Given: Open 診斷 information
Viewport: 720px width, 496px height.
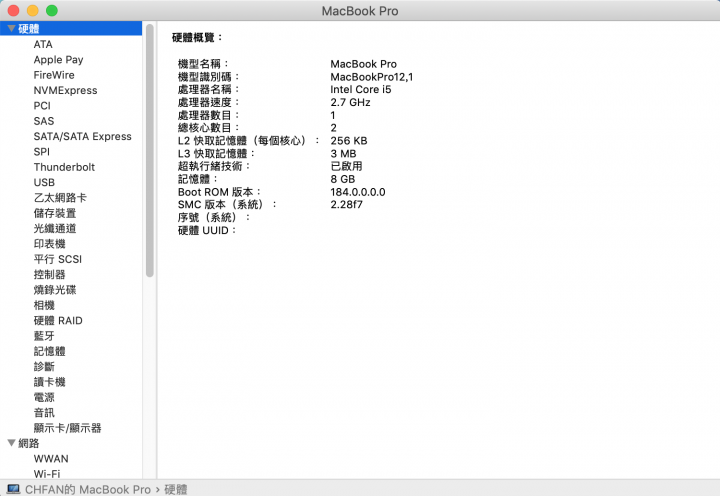Looking at the screenshot, I should pos(44,366).
